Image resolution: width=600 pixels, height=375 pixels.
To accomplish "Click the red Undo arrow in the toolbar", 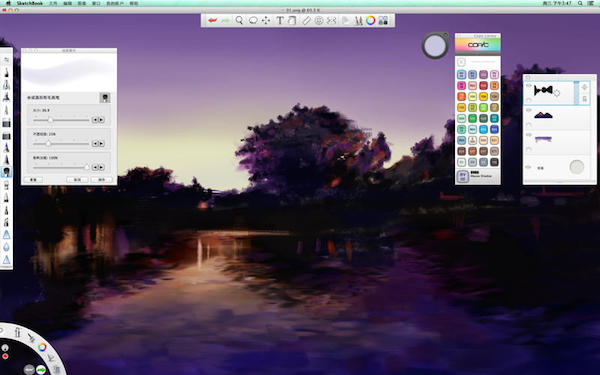I will tap(213, 20).
